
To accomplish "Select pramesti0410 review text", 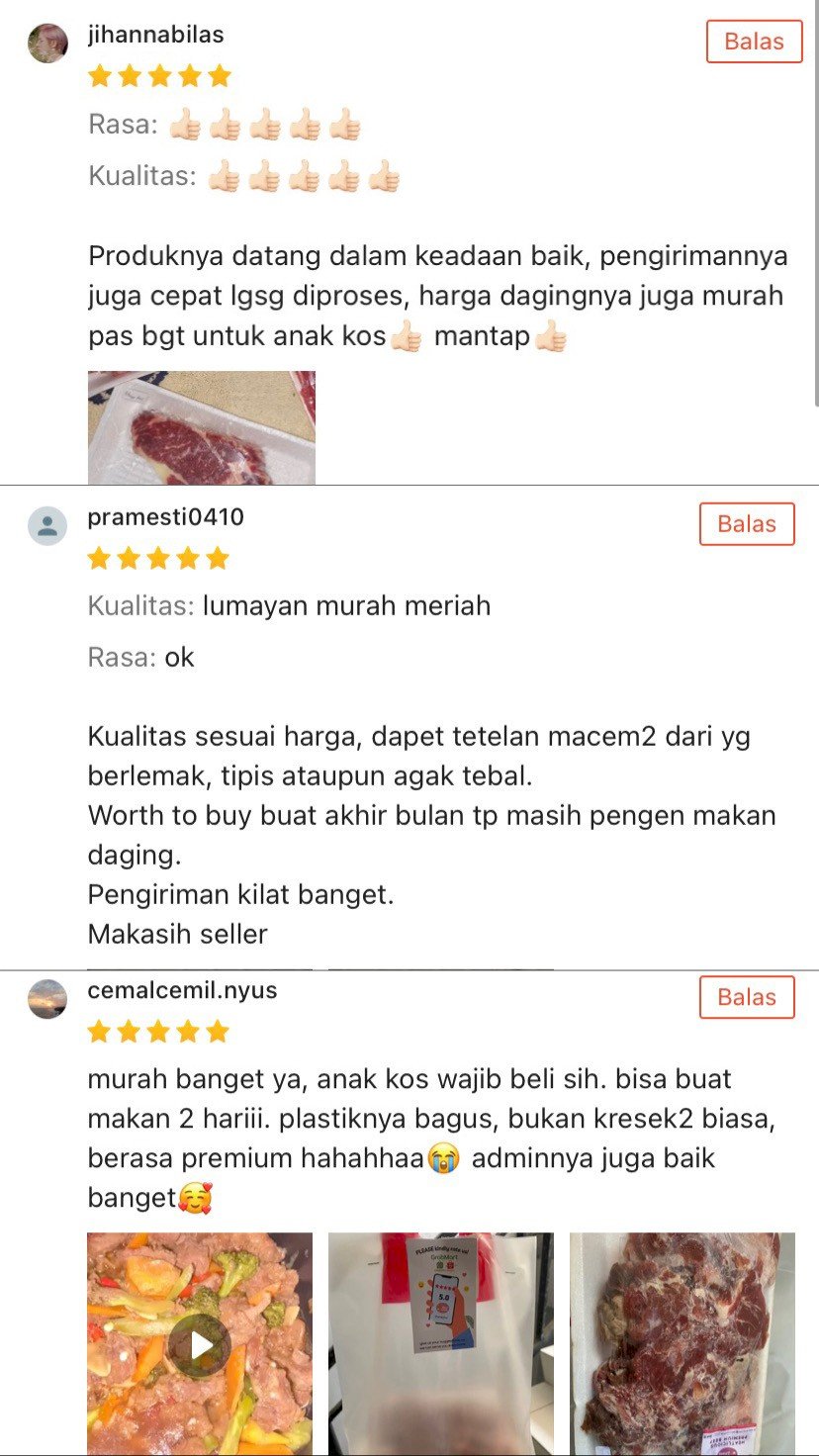I will click(432, 835).
